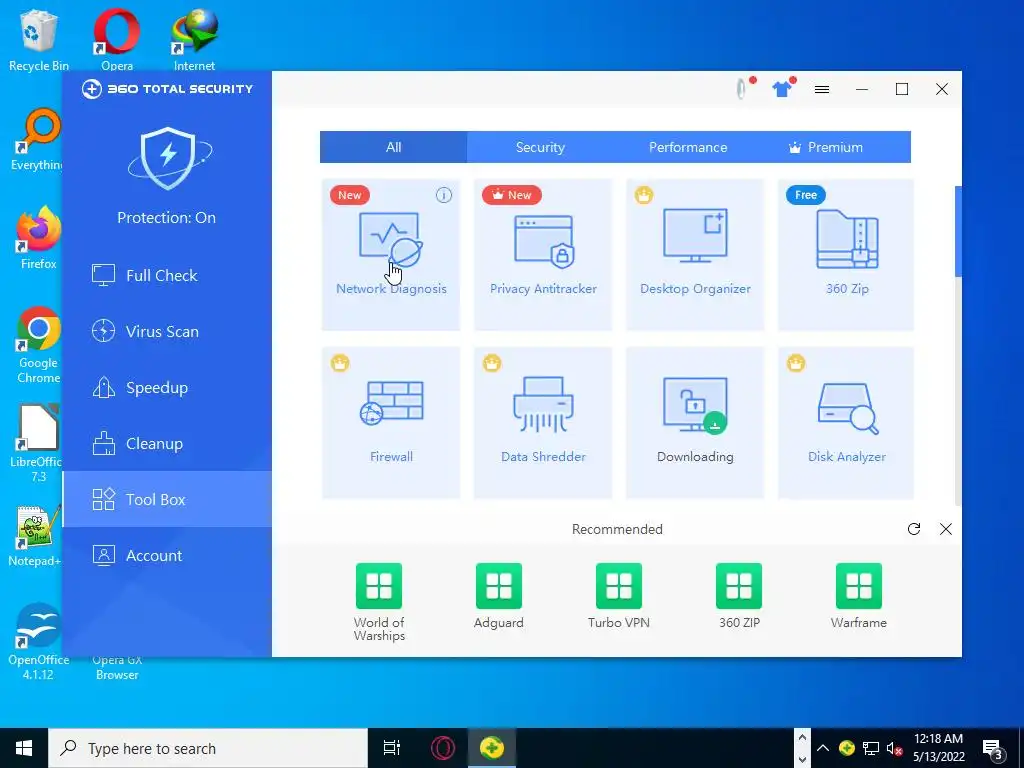Select recommended Warframe app
Image resolution: width=1024 pixels, height=768 pixels.
859,596
